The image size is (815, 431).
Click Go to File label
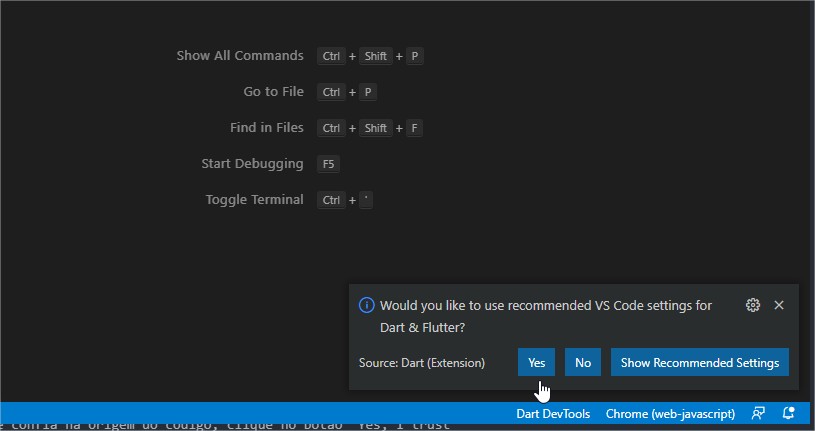tap(273, 92)
